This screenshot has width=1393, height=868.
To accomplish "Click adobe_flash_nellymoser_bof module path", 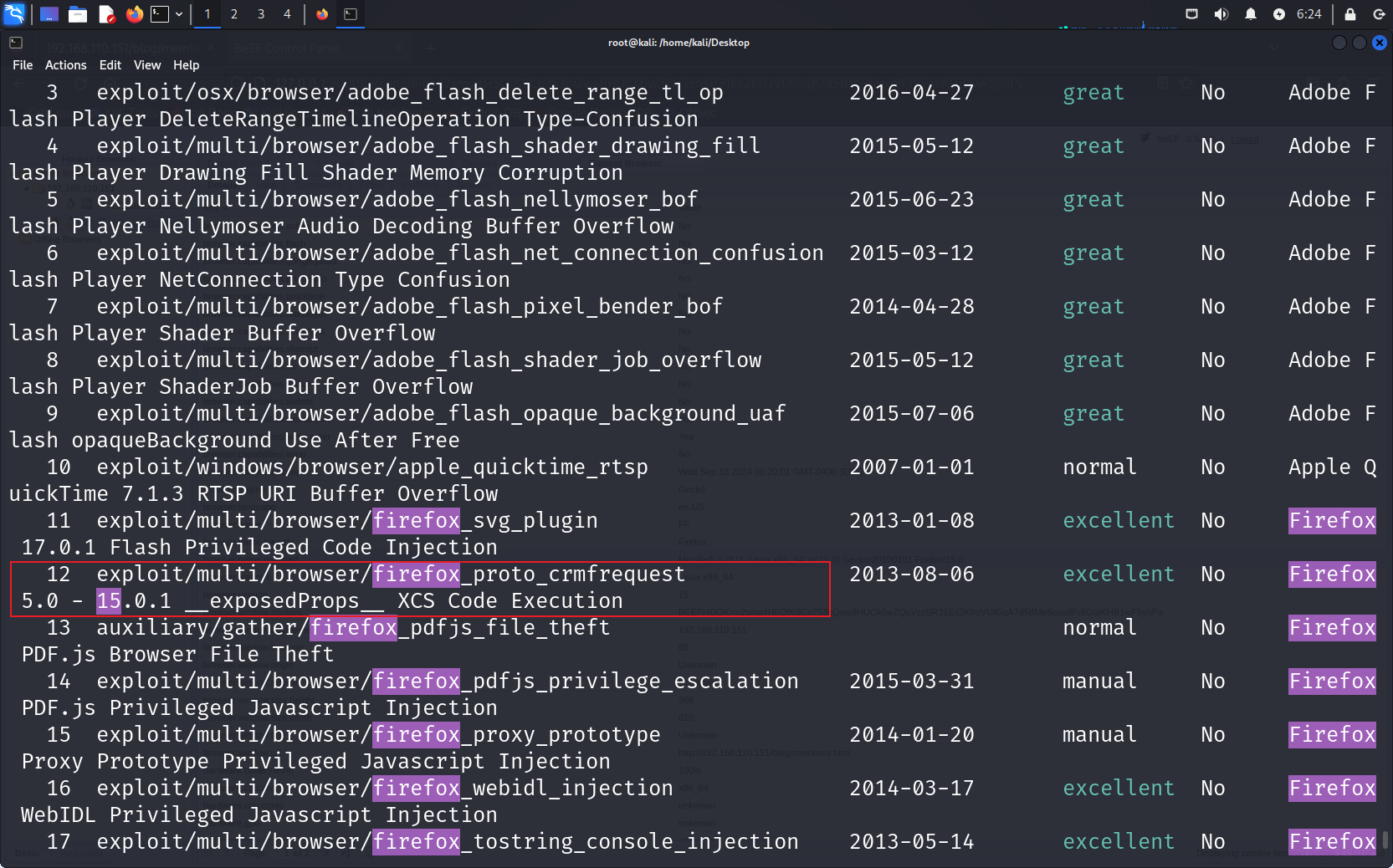I will (x=397, y=199).
